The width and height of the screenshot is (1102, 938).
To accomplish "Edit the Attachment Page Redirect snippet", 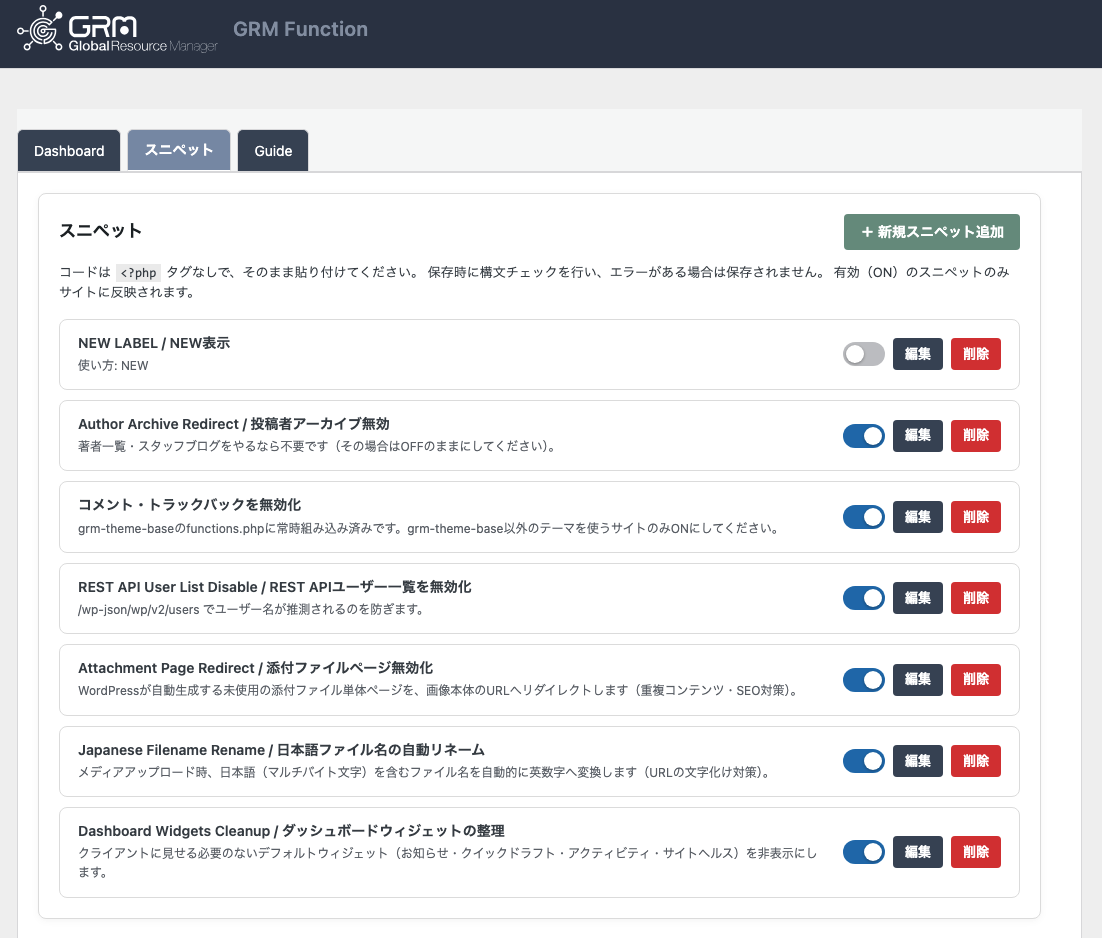I will tap(918, 679).
